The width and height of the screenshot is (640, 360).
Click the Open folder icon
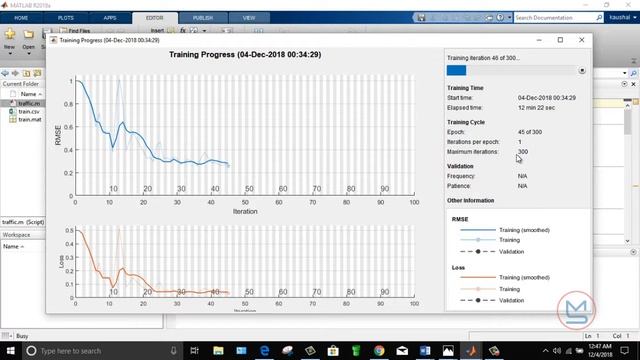click(x=28, y=34)
